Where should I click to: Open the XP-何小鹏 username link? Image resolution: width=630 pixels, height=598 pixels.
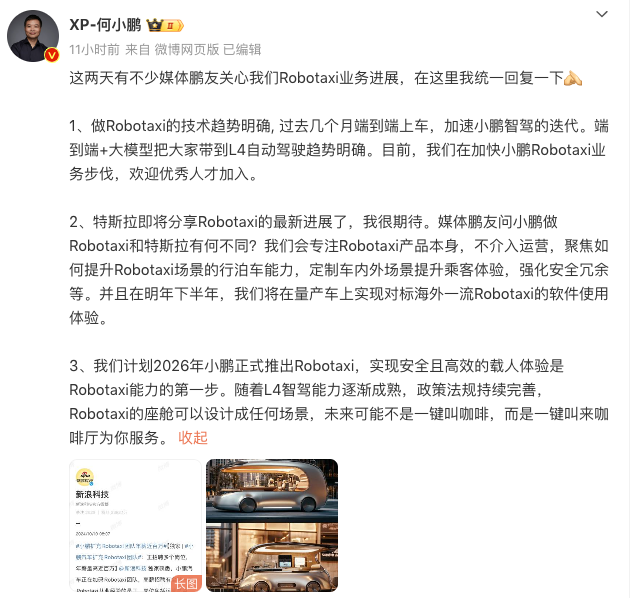[105, 25]
